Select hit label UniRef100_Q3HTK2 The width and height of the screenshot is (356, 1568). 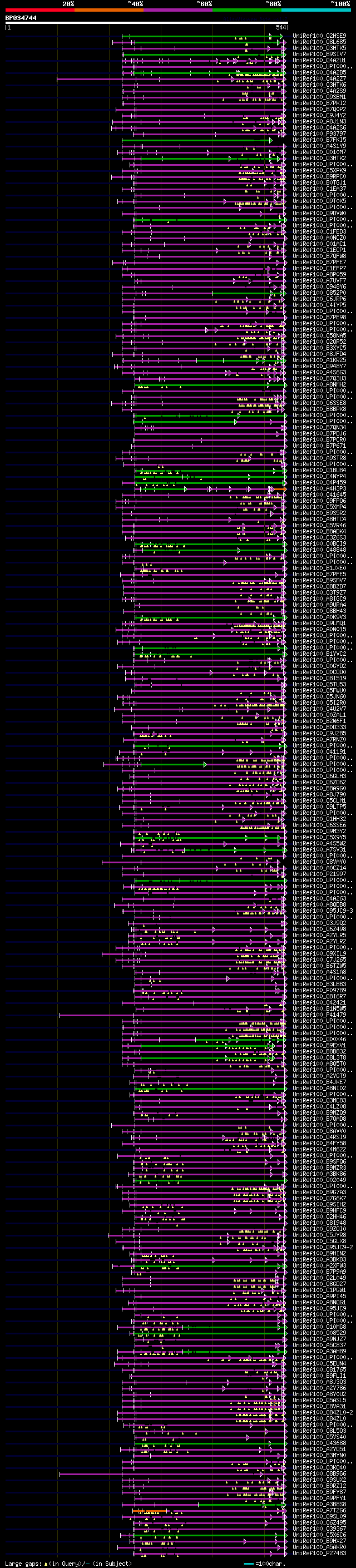(319, 159)
